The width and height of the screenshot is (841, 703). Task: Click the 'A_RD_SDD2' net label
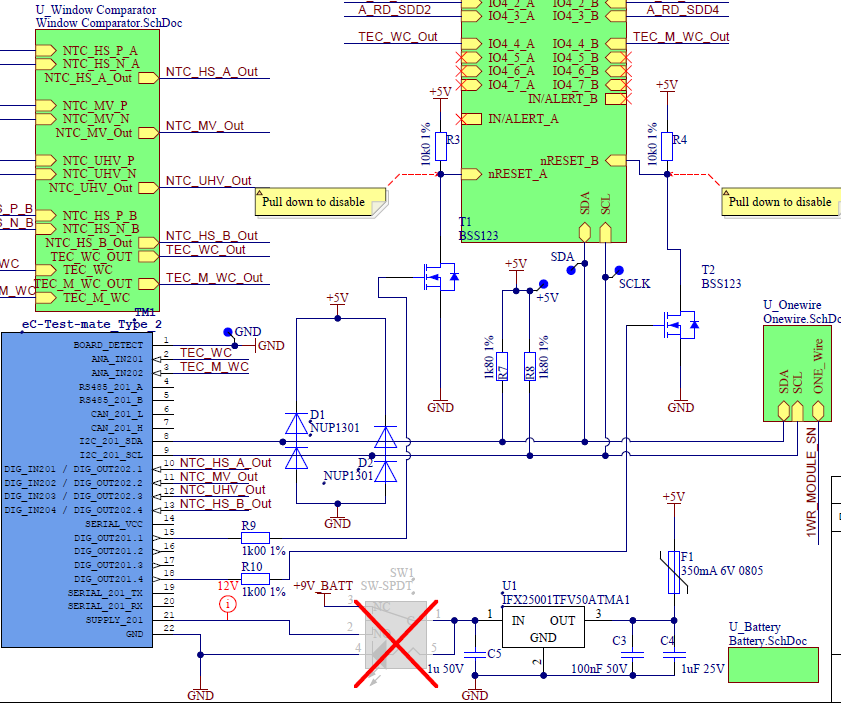[394, 10]
